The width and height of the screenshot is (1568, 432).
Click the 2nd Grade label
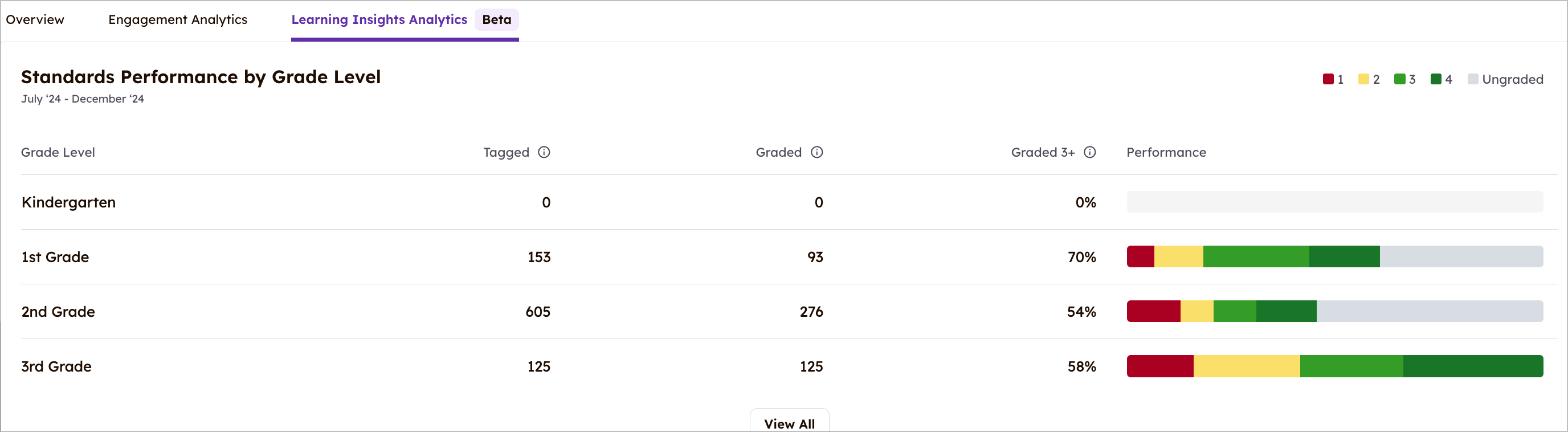pyautogui.click(x=58, y=312)
